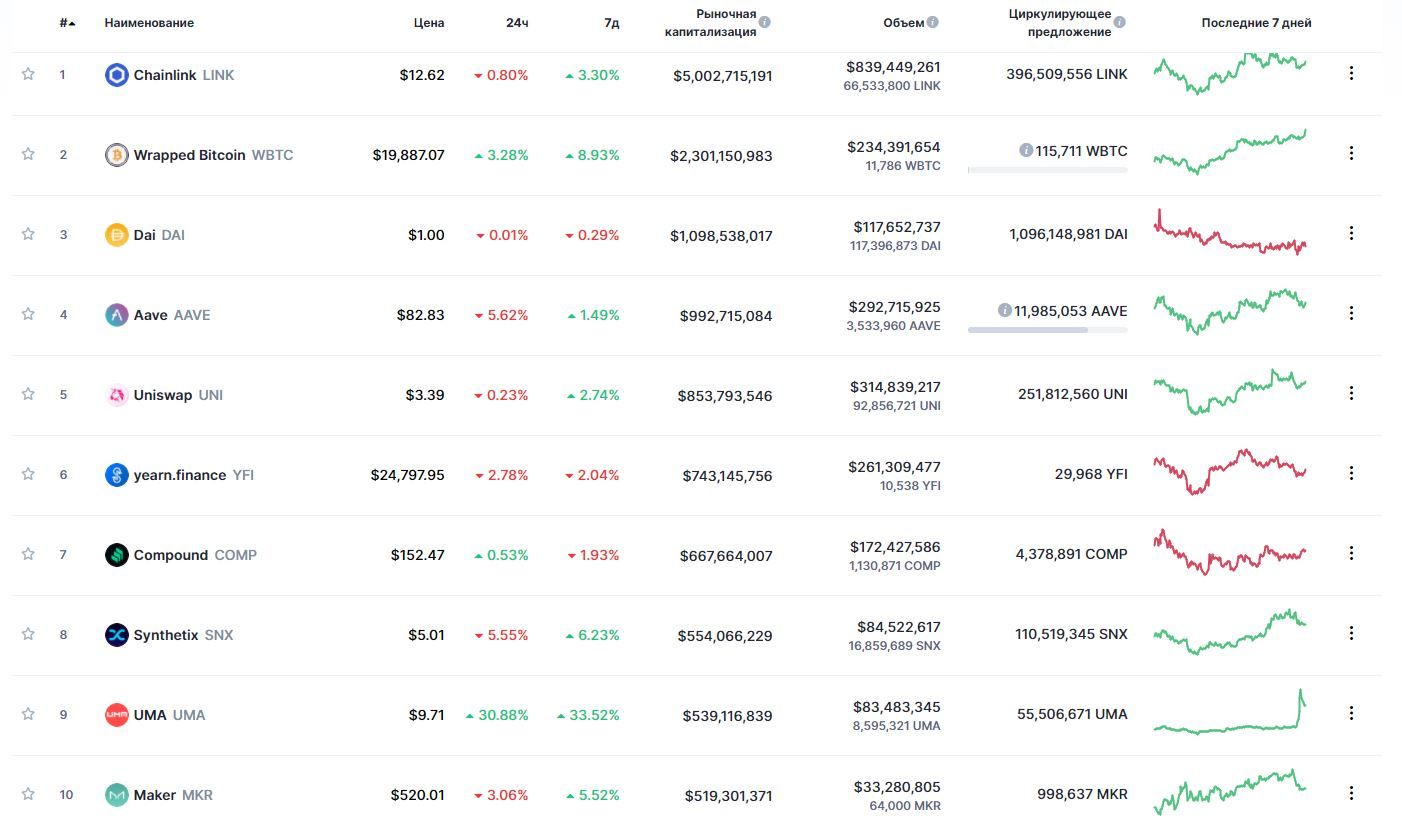1402x829 pixels.
Task: Click the Chainlink coin logo
Action: click(117, 75)
